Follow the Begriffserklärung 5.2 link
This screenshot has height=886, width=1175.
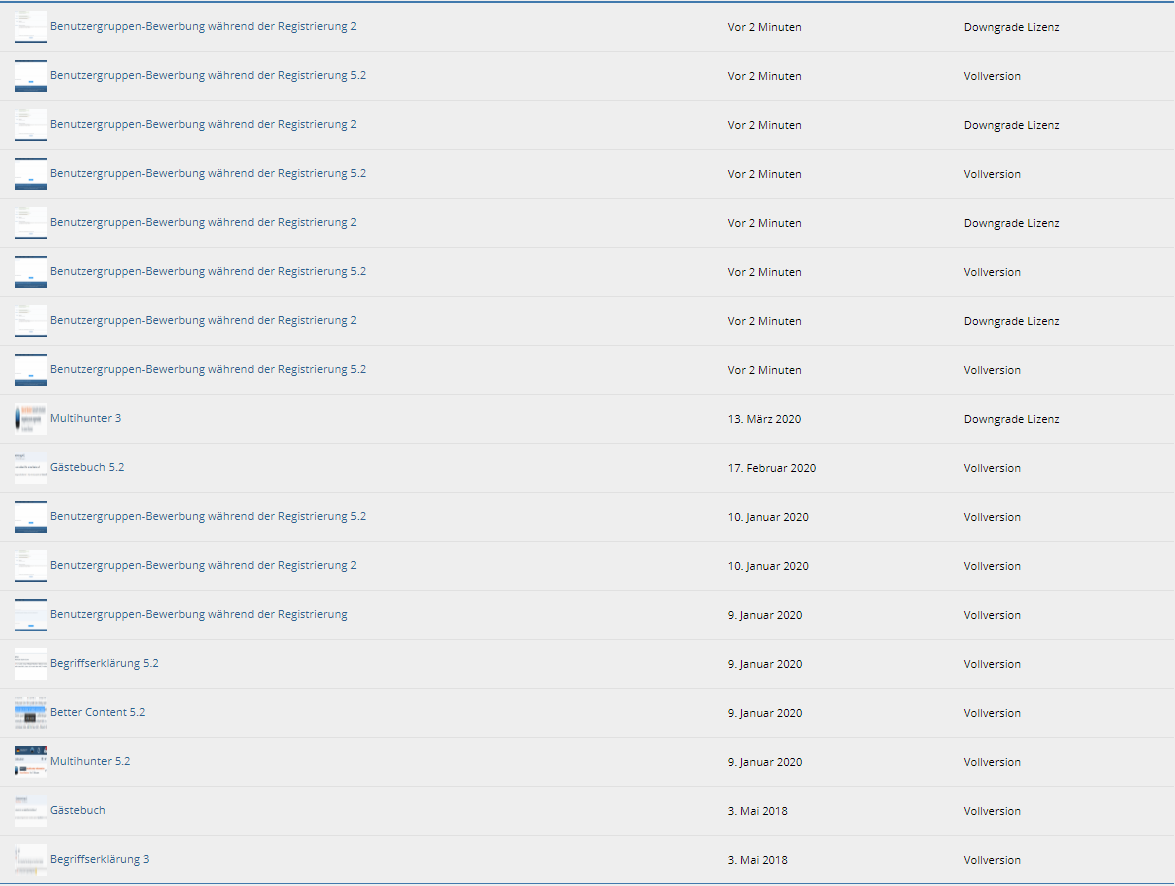pyautogui.click(x=104, y=663)
